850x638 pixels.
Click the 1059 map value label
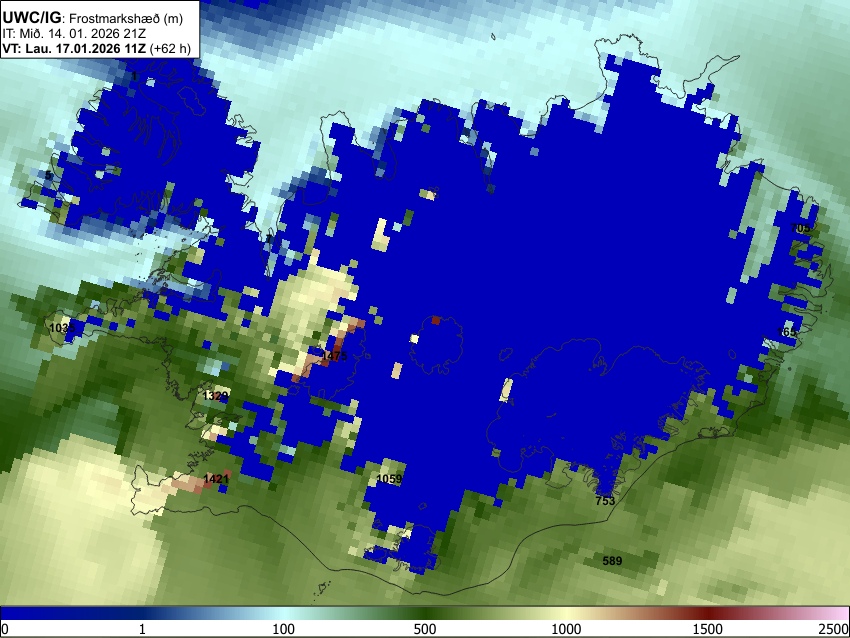(389, 479)
